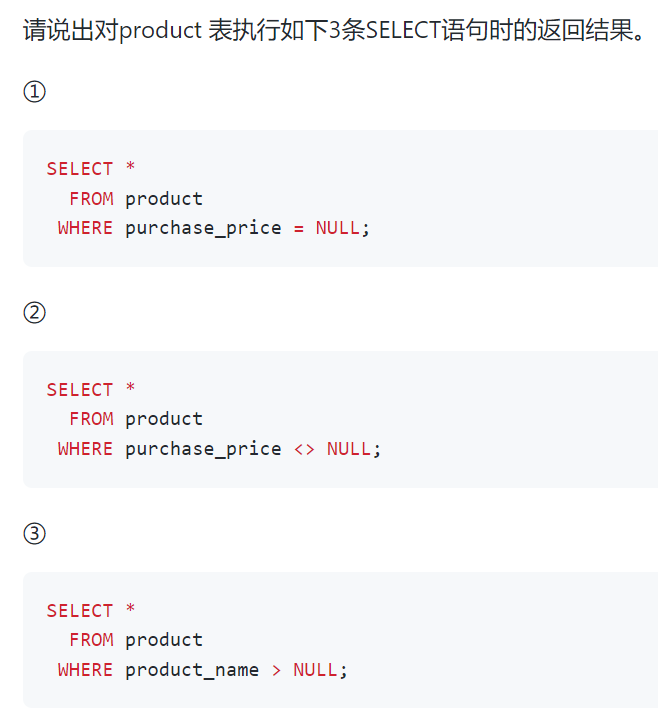Screen dimensions: 658x718
Task: Click the greater-than operator in third query
Action: (x=276, y=670)
